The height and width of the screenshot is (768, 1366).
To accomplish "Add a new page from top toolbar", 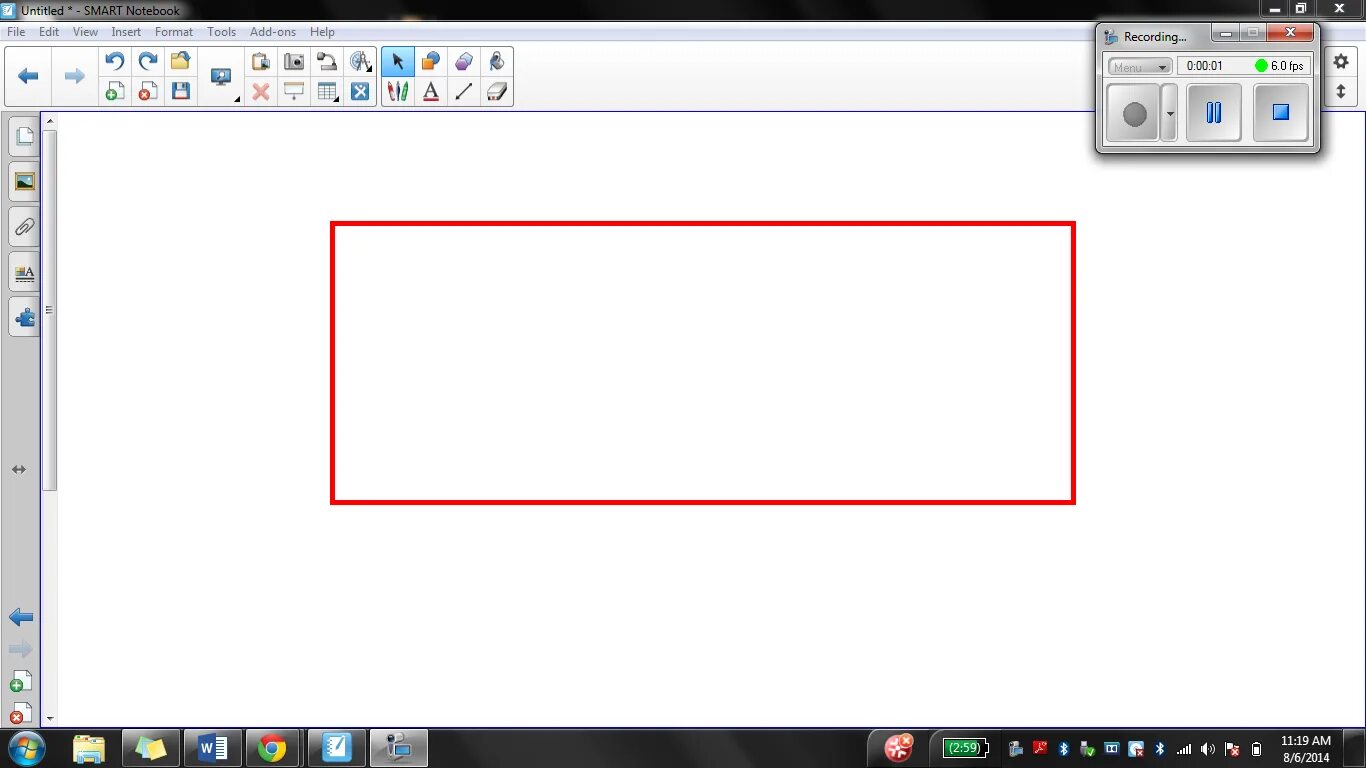I will click(x=115, y=92).
